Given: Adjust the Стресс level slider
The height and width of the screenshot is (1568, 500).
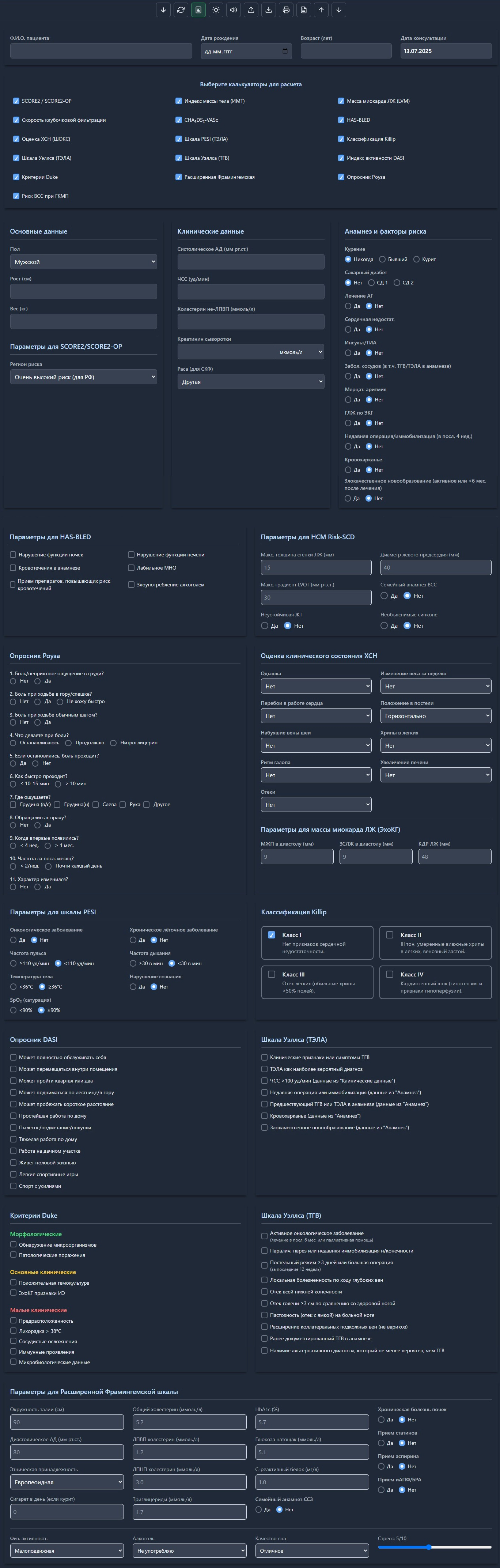Looking at the screenshot, I should [x=434, y=1547].
